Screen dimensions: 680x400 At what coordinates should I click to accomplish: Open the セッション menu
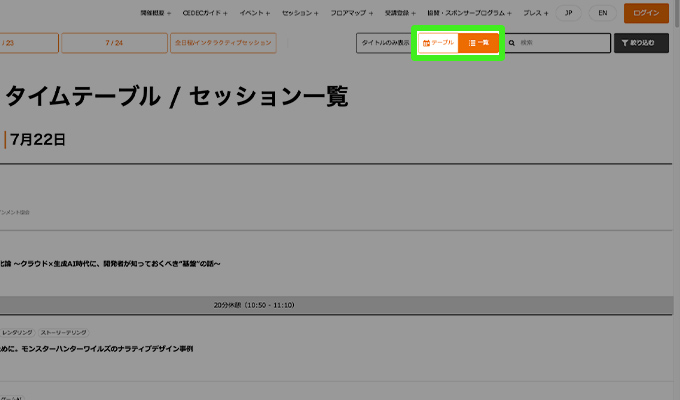[x=300, y=13]
